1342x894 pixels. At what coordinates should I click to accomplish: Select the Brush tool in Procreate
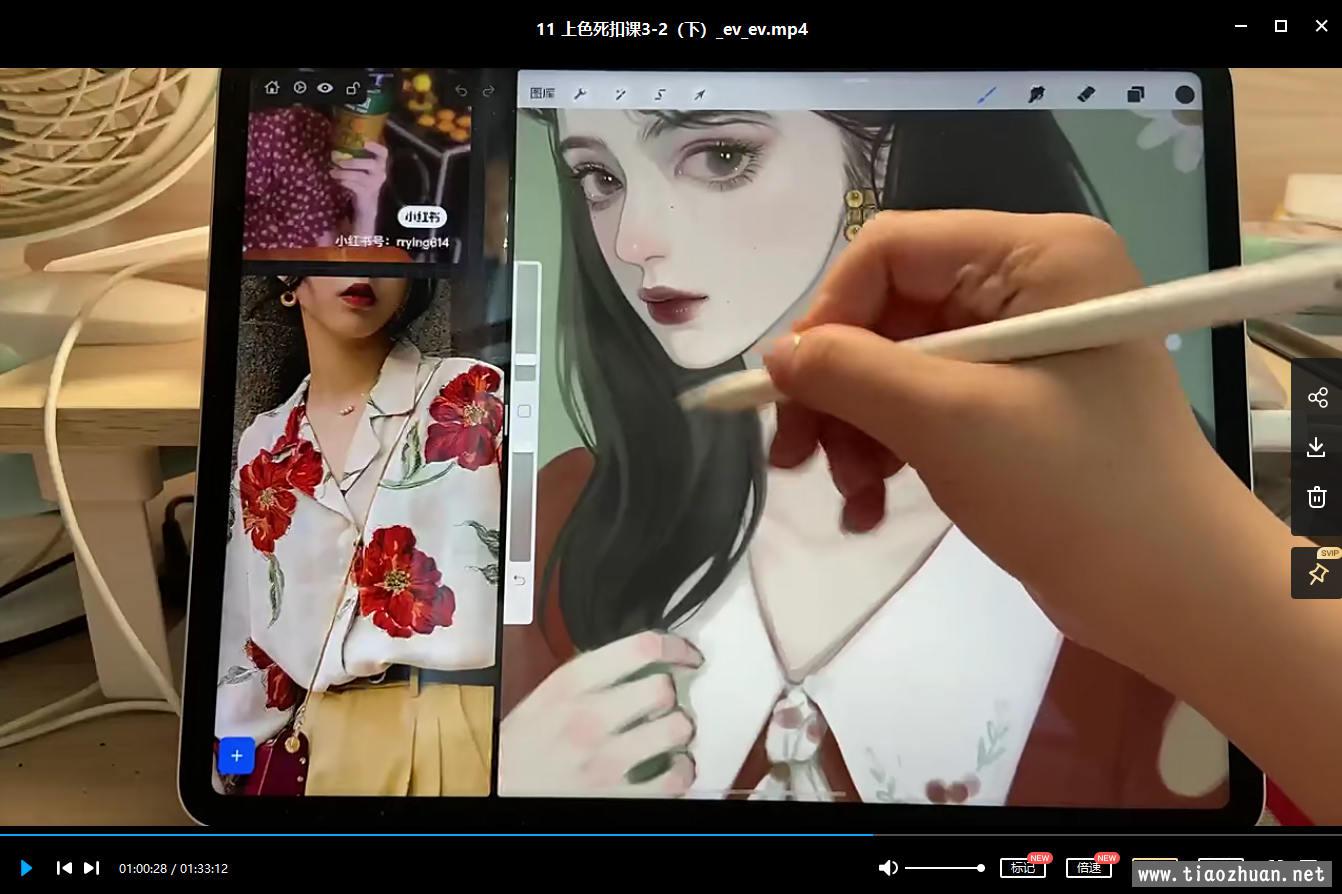(x=987, y=94)
